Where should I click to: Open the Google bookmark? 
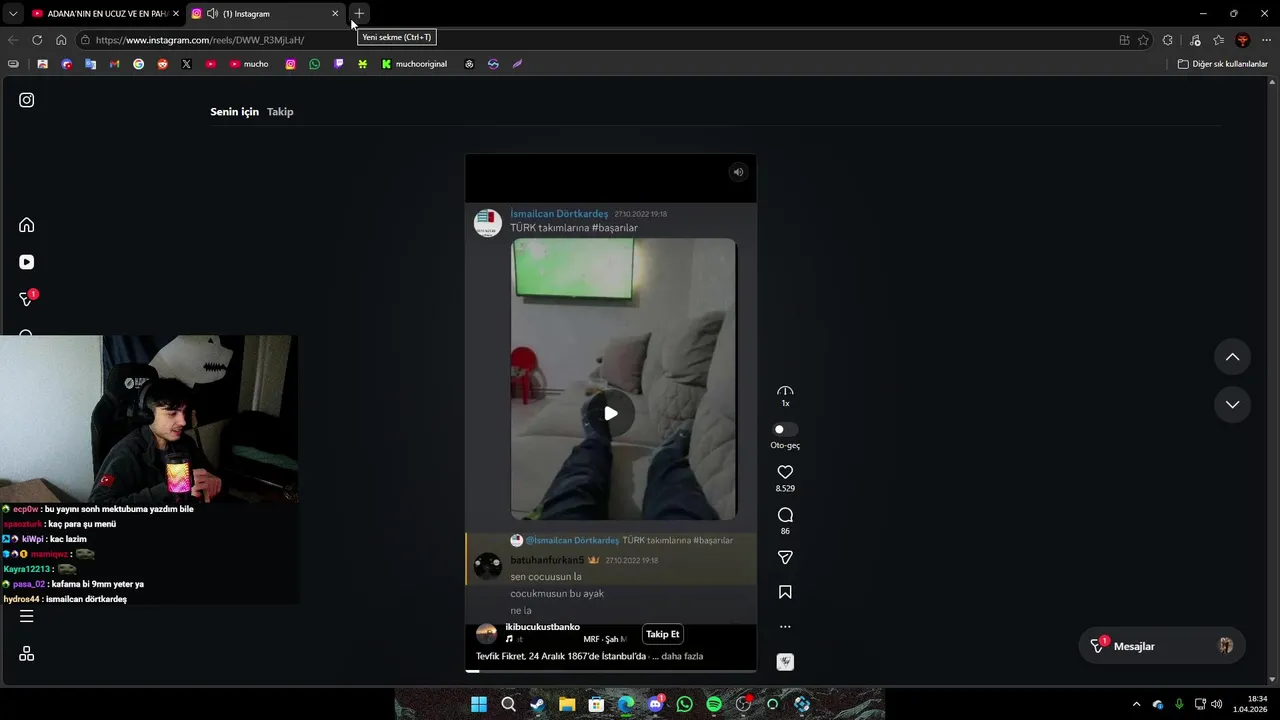[138, 64]
